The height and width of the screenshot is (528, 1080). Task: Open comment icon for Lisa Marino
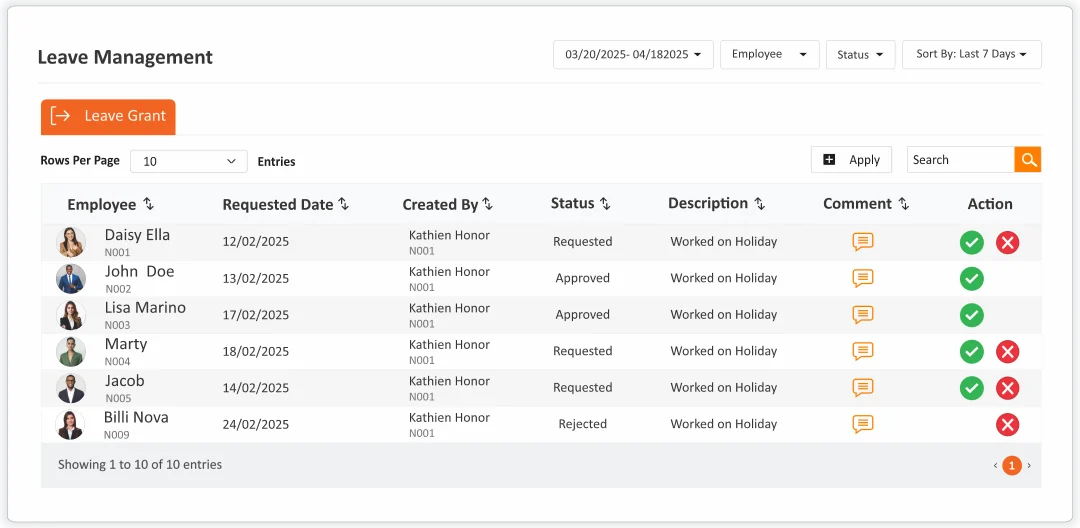[862, 315]
